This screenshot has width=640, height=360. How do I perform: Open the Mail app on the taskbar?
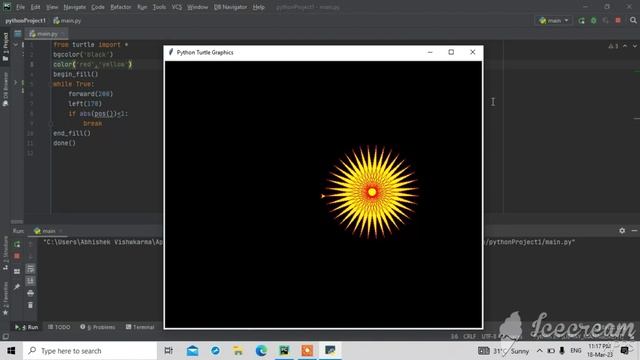point(192,351)
